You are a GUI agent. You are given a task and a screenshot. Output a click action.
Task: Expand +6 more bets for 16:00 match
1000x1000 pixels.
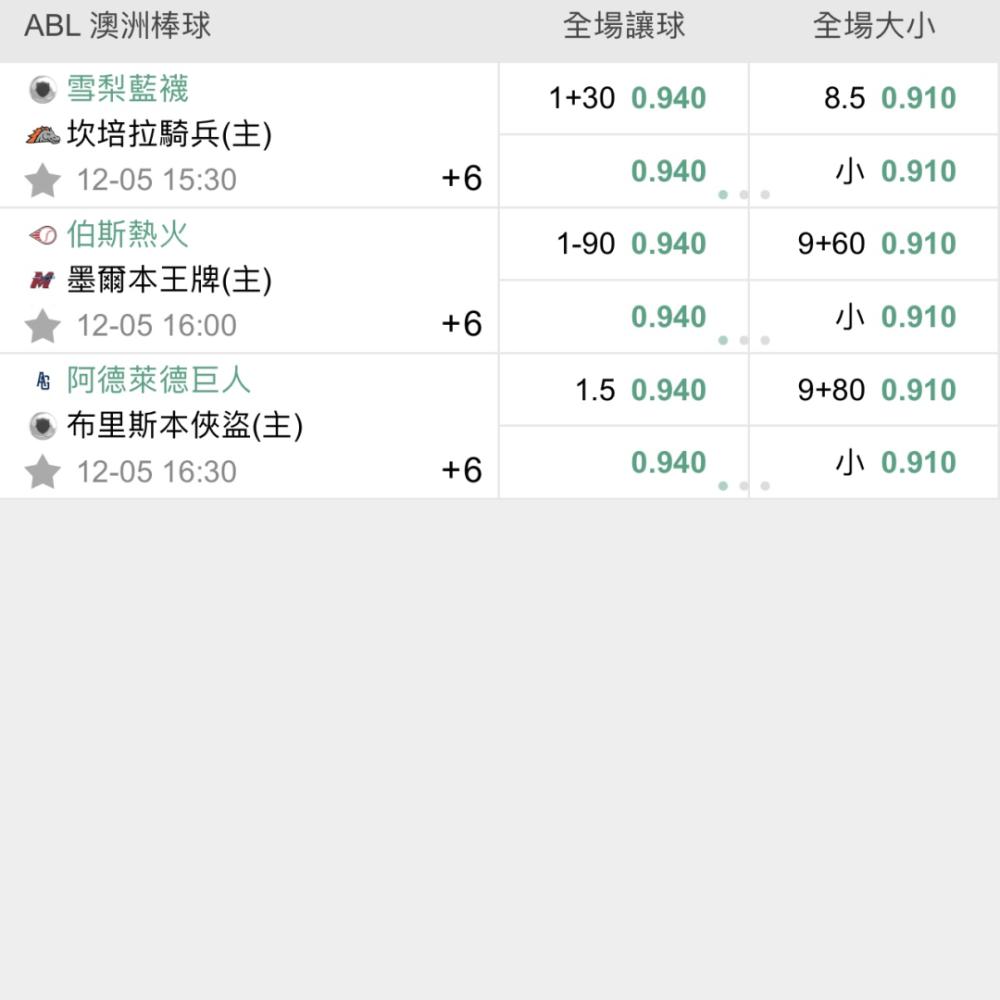(x=462, y=324)
